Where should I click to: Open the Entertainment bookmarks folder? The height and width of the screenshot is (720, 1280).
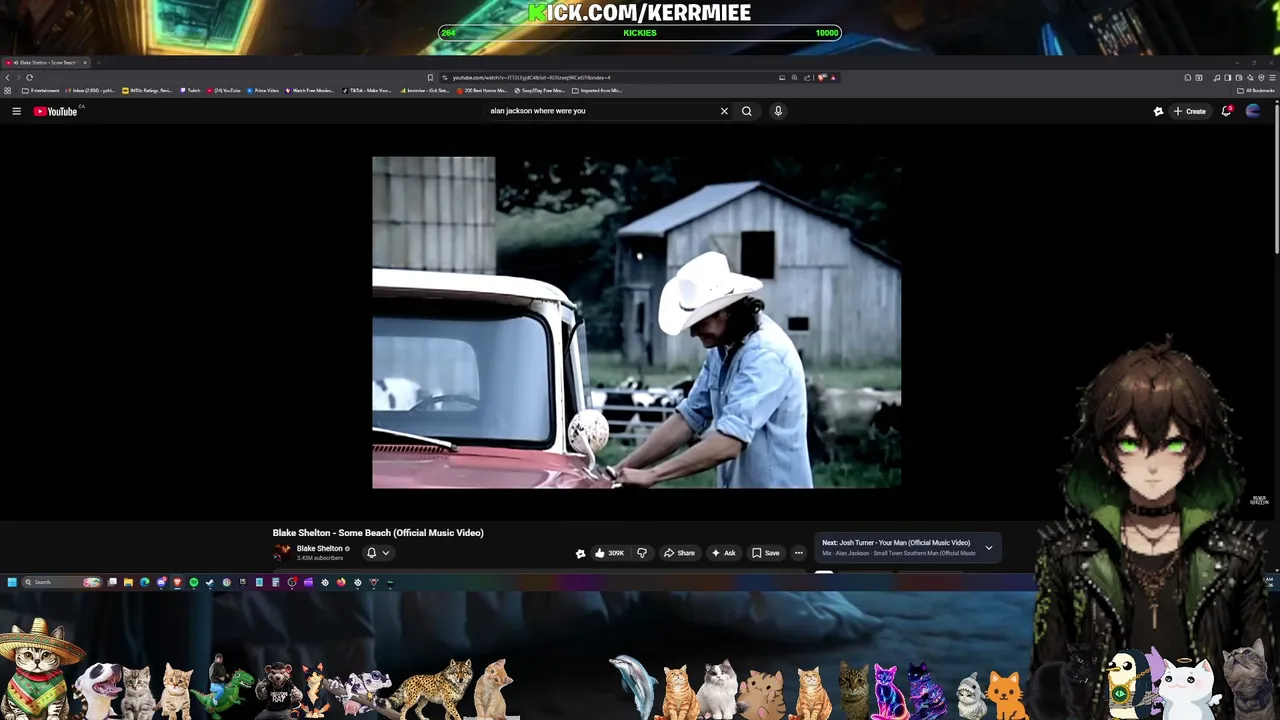point(41,90)
